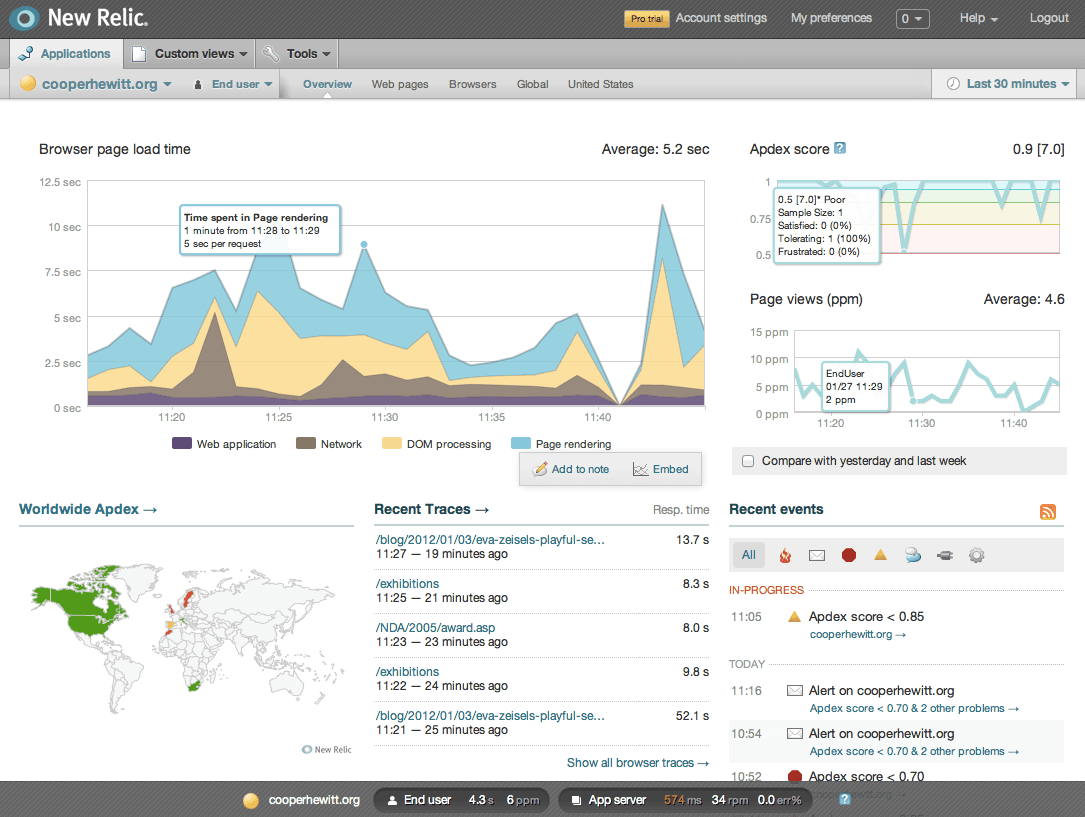Open the 11:25 /exhibitions trace
The height and width of the screenshot is (817, 1085).
coord(408,584)
